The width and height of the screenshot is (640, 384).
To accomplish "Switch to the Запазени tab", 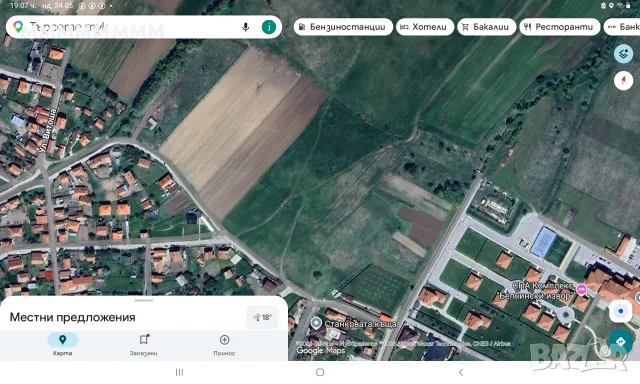I will 143,344.
